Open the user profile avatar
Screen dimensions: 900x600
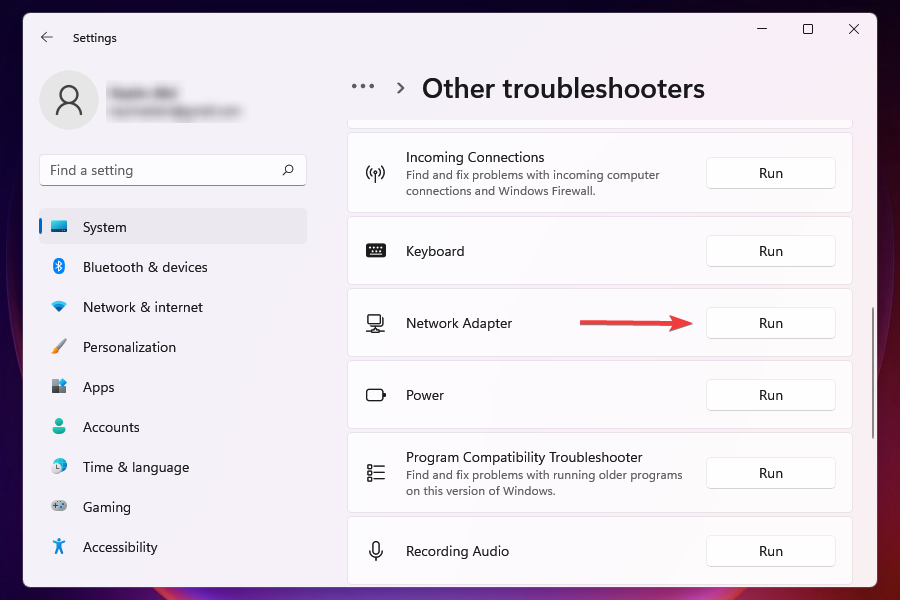69,100
